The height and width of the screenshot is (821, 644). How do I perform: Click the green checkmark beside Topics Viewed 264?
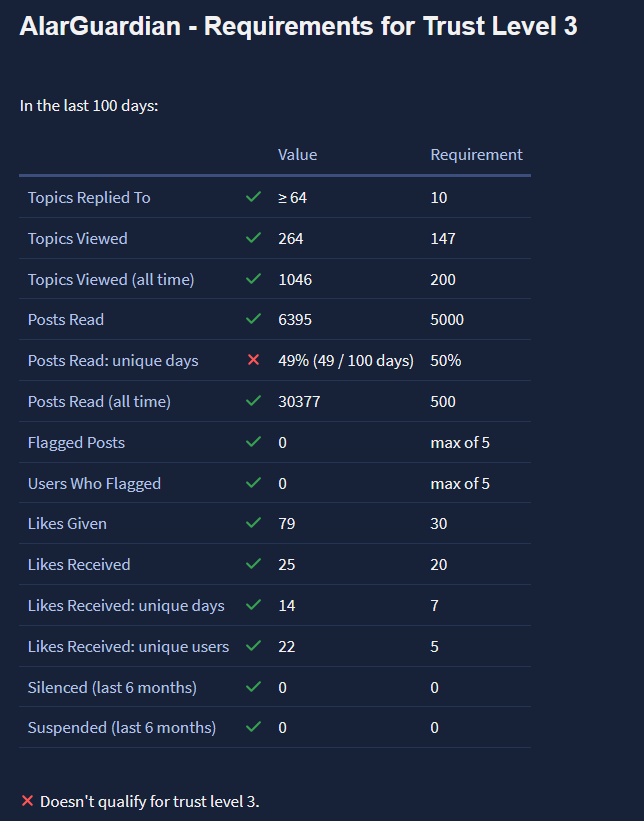[x=253, y=239]
